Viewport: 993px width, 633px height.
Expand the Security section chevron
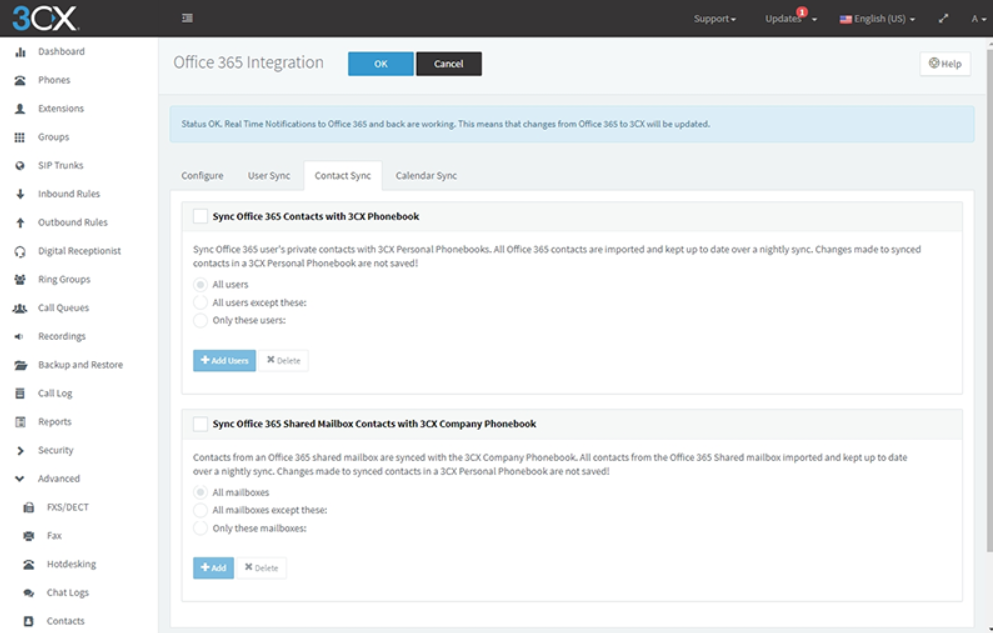click(20, 451)
